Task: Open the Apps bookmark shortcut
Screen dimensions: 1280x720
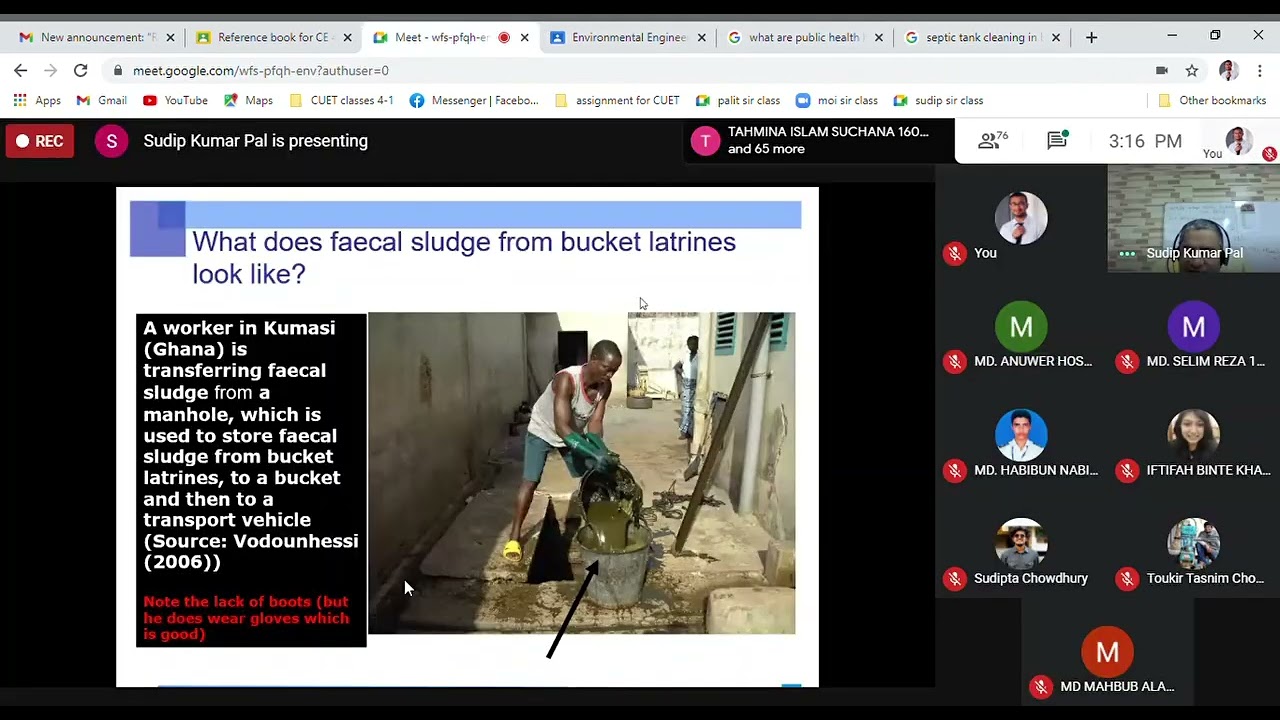Action: coord(37,100)
